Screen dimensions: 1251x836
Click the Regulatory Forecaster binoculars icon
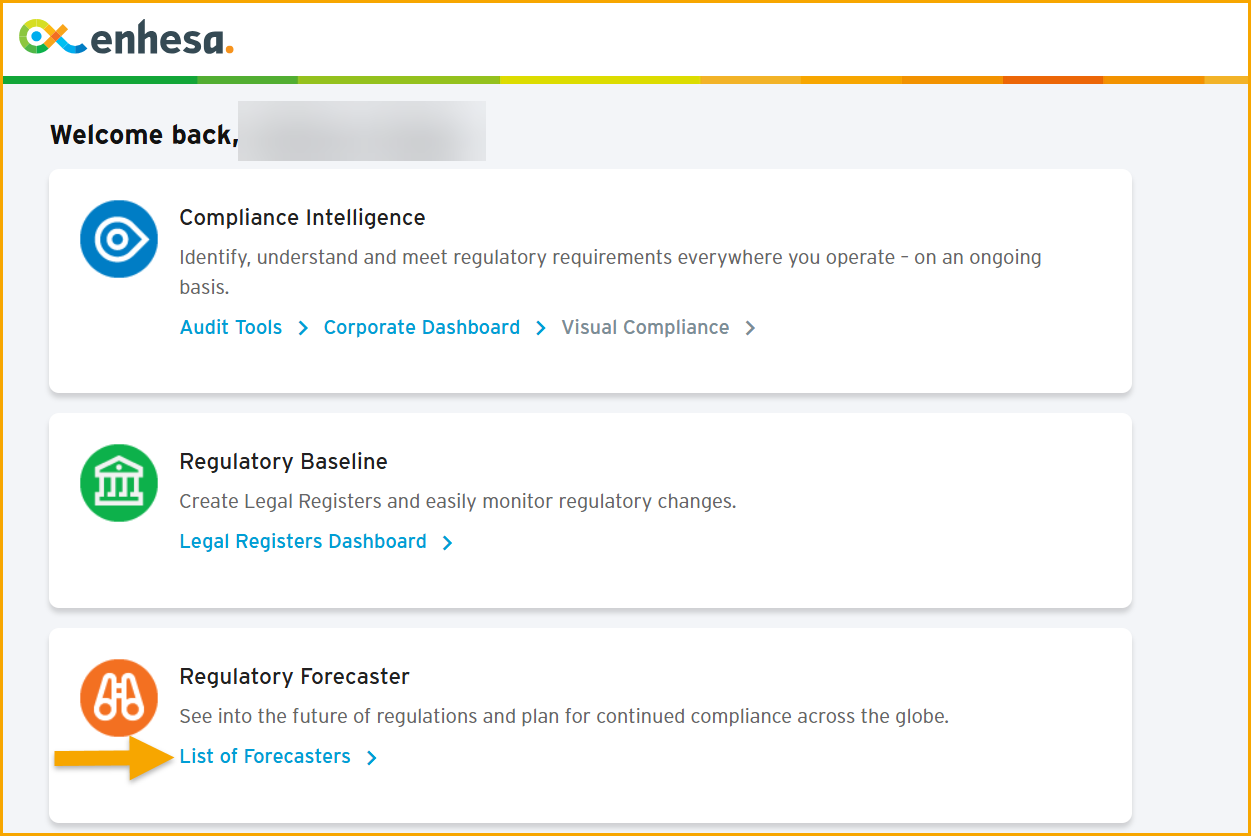119,698
